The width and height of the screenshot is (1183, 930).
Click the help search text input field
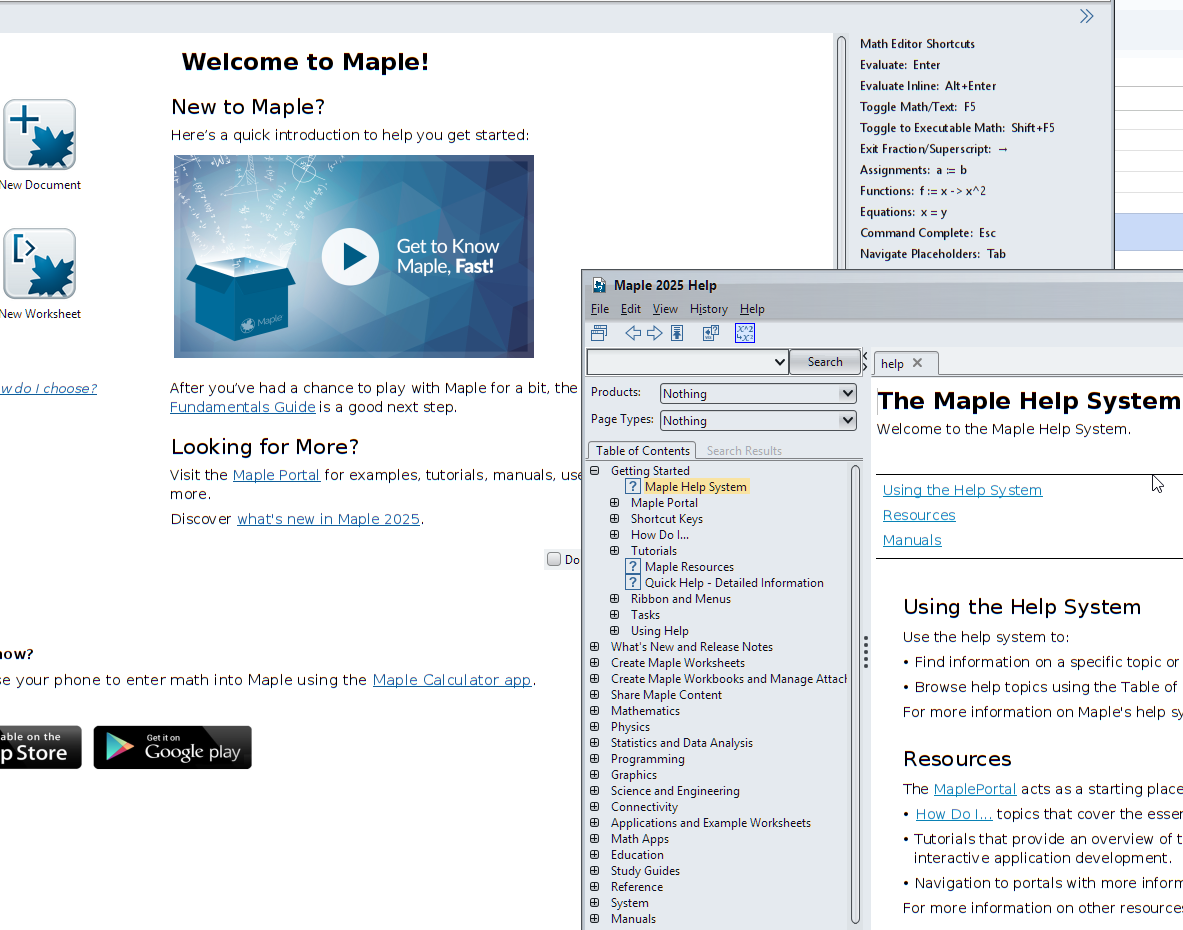click(679, 362)
